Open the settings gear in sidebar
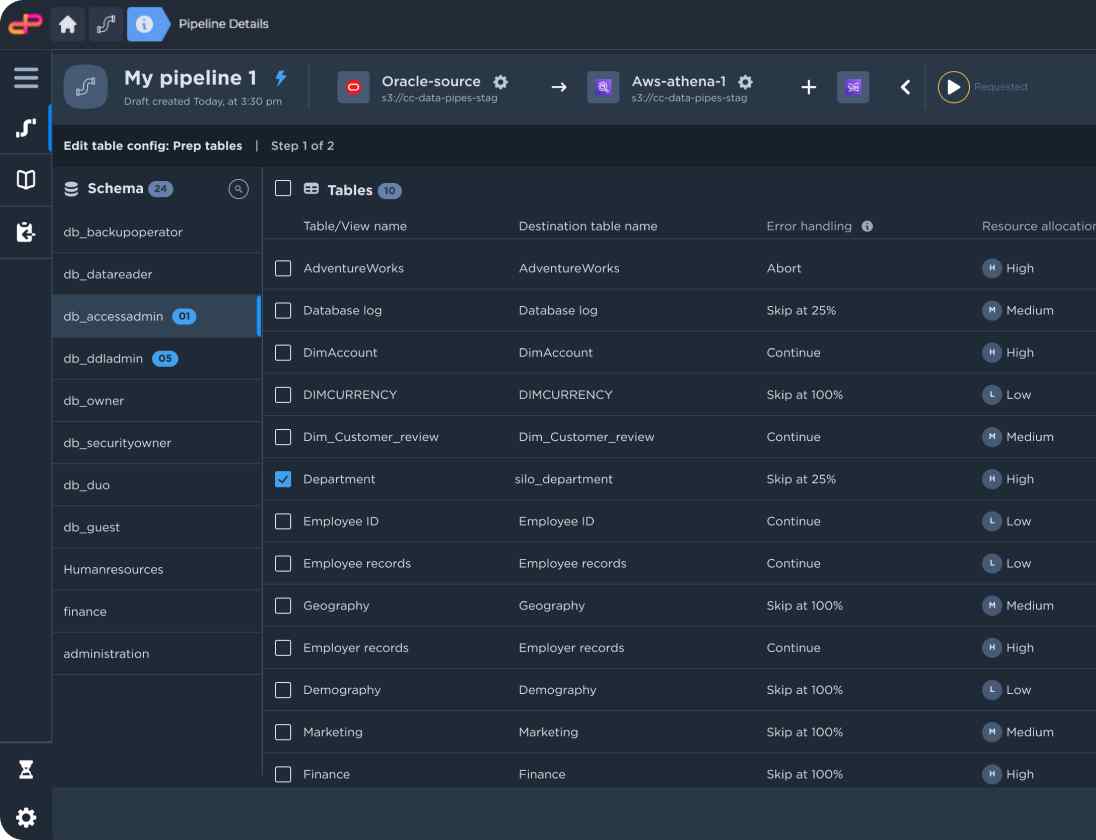Viewport: 1096px width, 840px height. pyautogui.click(x=26, y=817)
